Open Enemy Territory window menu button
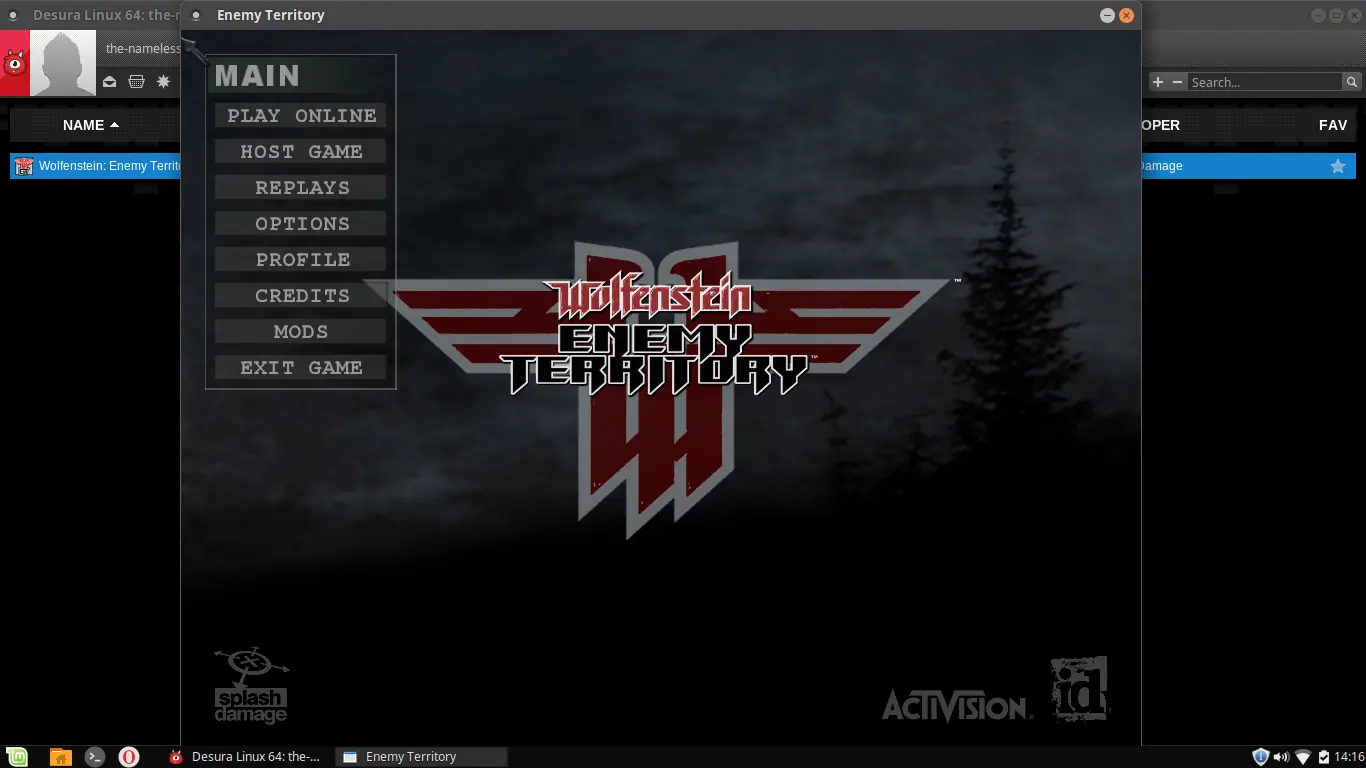 [x=196, y=15]
